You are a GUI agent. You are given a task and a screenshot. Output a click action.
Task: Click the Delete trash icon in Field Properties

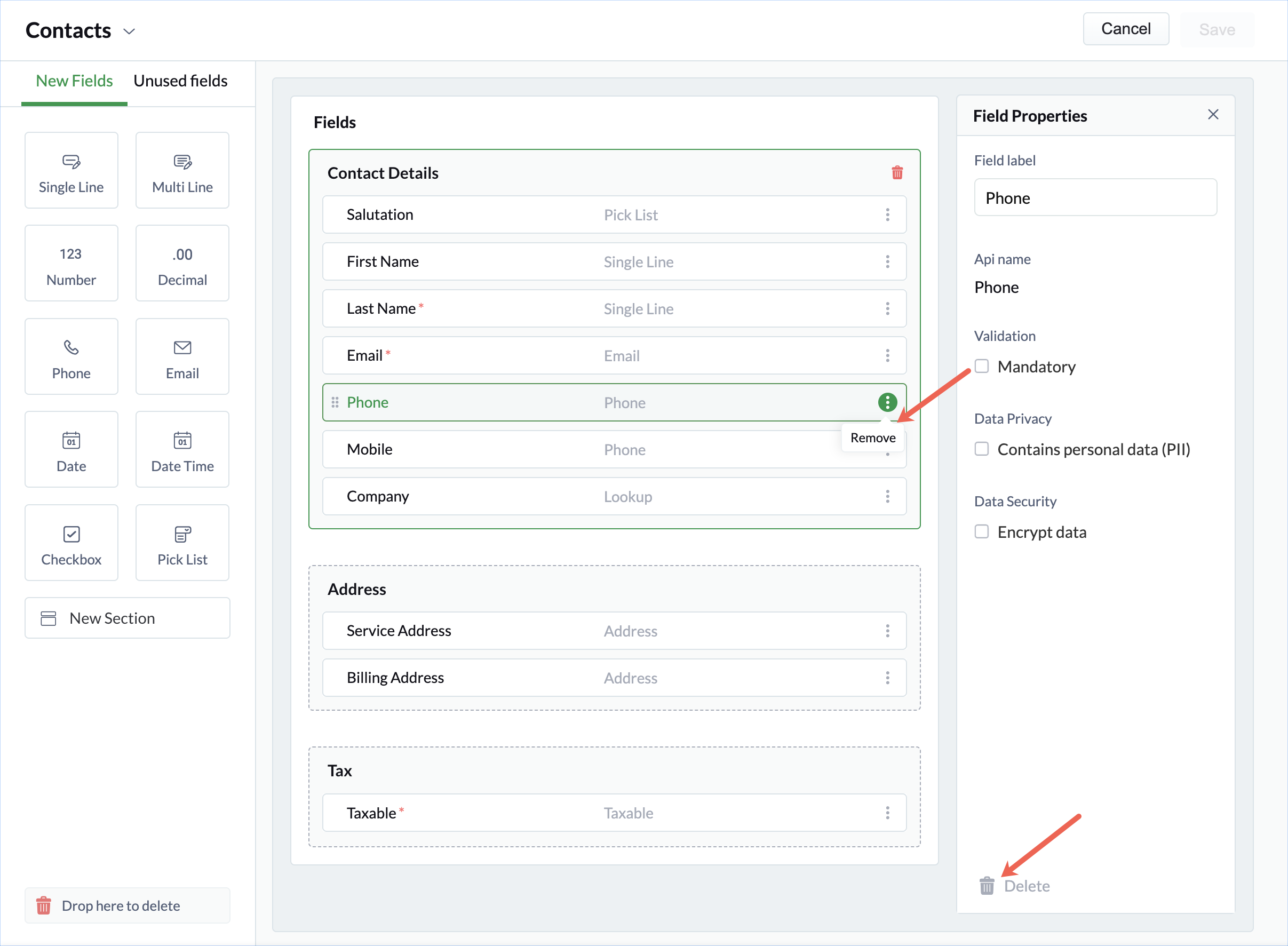click(987, 886)
